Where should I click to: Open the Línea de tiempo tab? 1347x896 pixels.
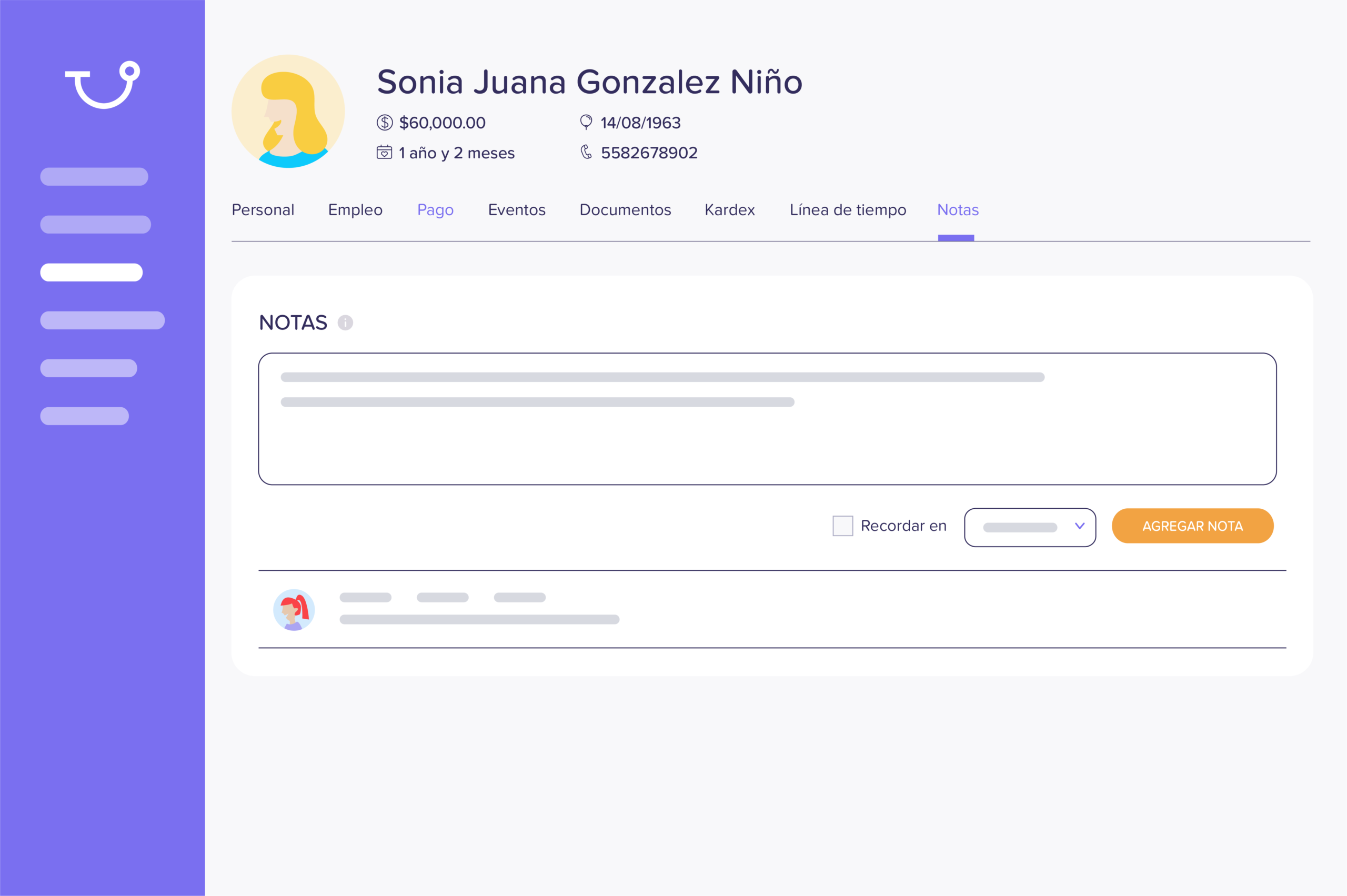[x=848, y=210]
